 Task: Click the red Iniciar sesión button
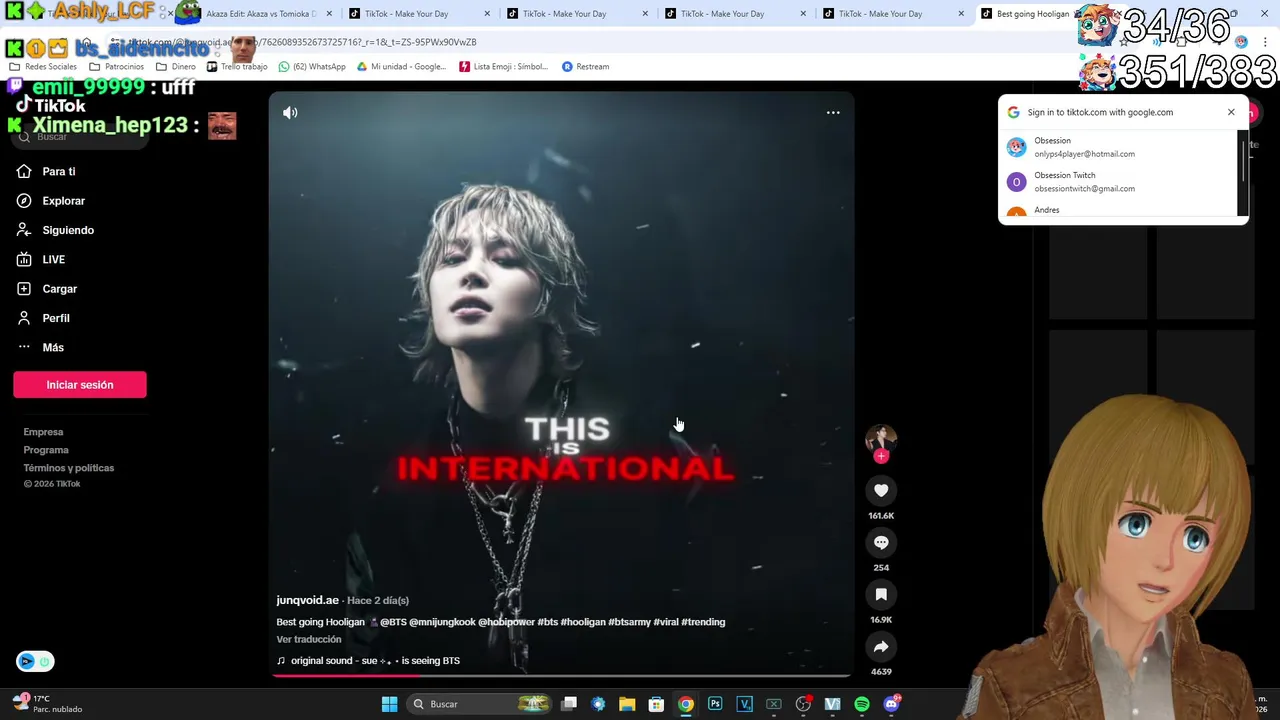tap(80, 385)
